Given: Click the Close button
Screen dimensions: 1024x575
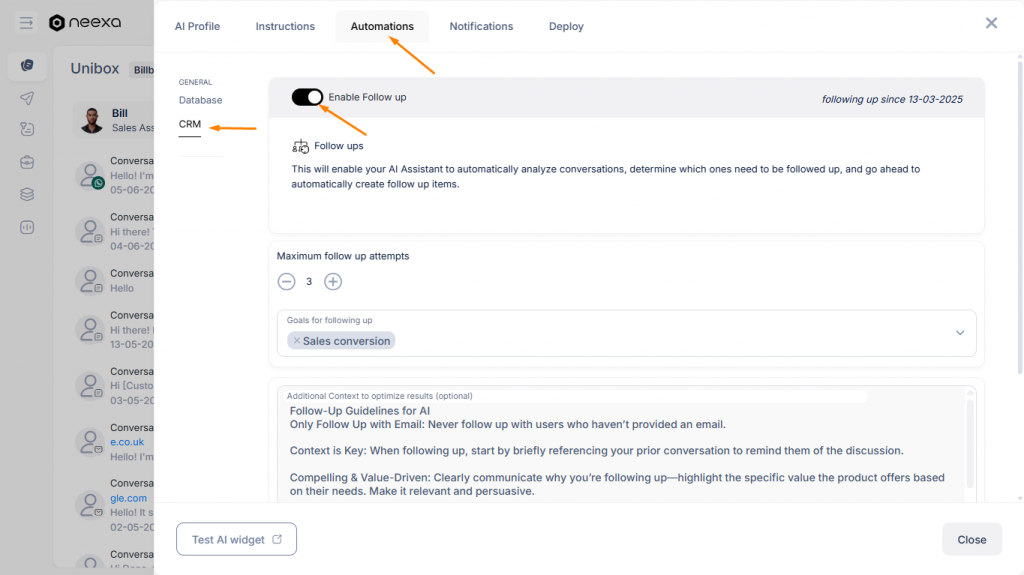Looking at the screenshot, I should point(972,539).
